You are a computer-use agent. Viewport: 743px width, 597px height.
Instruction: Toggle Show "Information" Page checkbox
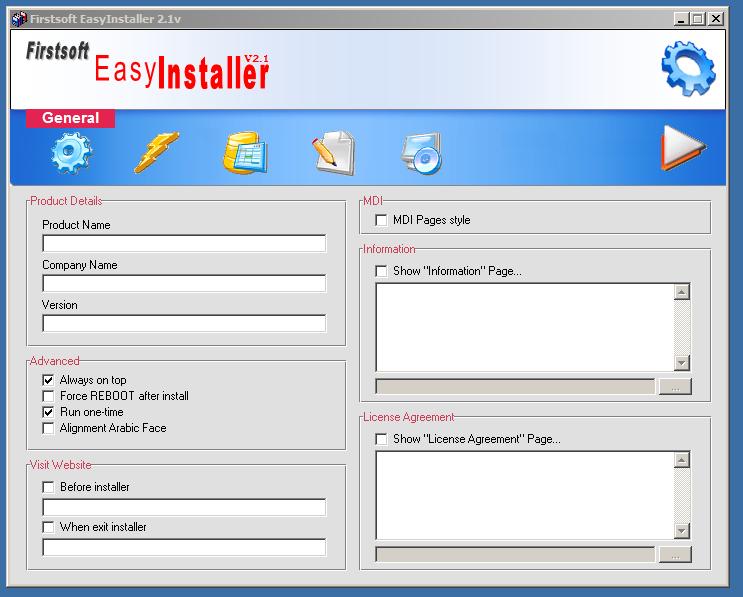click(381, 271)
